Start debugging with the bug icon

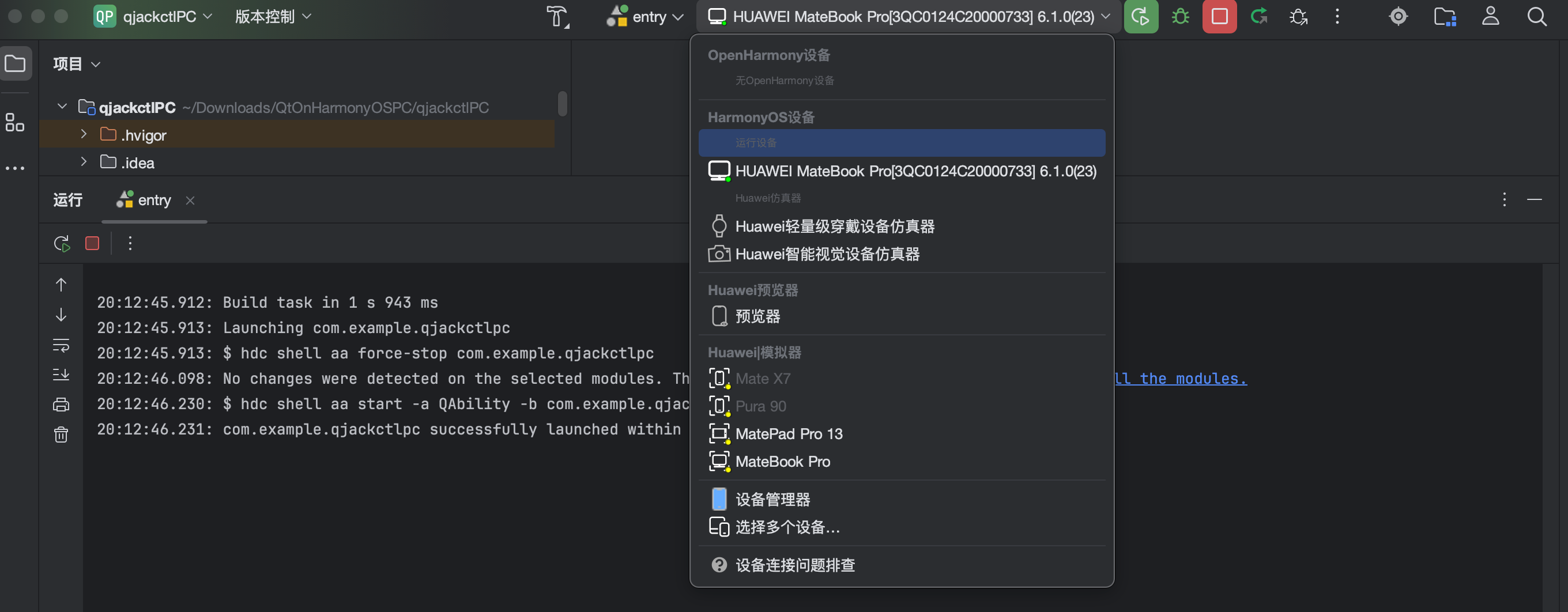coord(1180,17)
